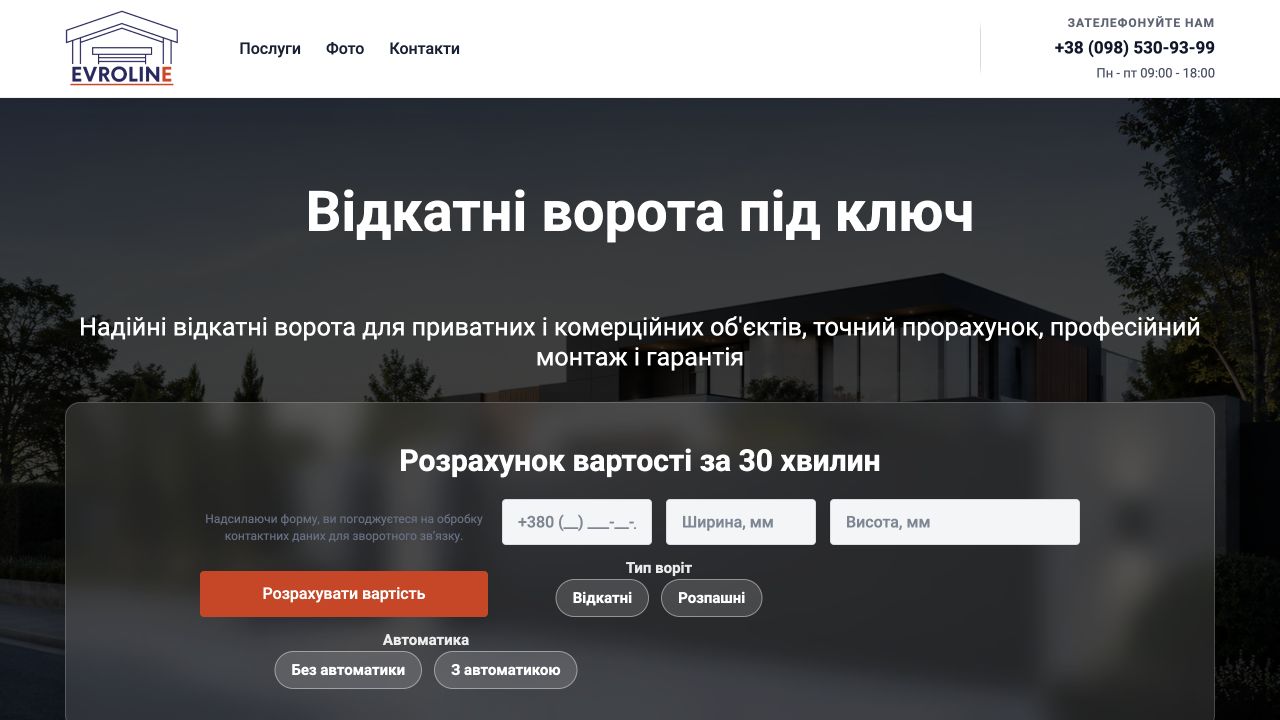Focus the +380 phone number field
This screenshot has height=720, width=1280.
pos(577,522)
